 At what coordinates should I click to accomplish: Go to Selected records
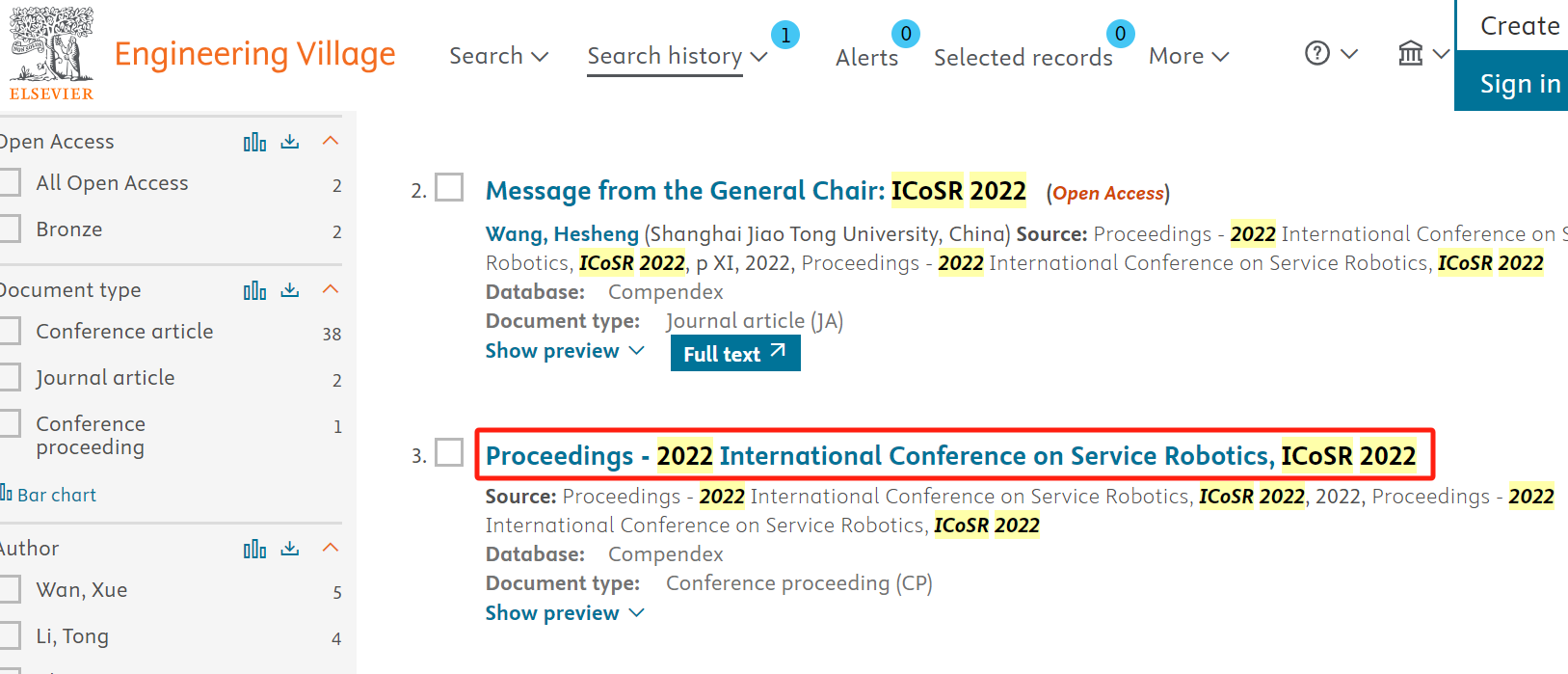pos(1023,58)
